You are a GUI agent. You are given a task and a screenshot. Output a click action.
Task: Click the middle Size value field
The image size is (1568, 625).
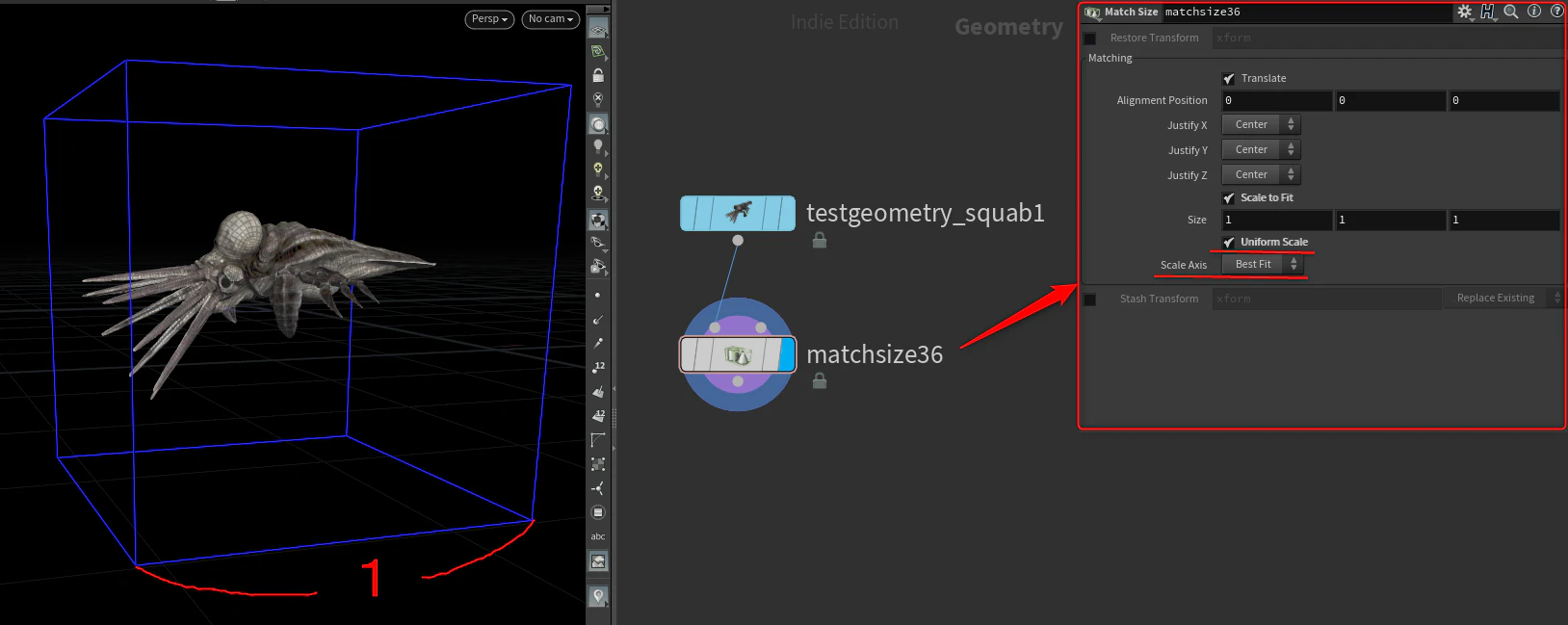pos(1391,220)
